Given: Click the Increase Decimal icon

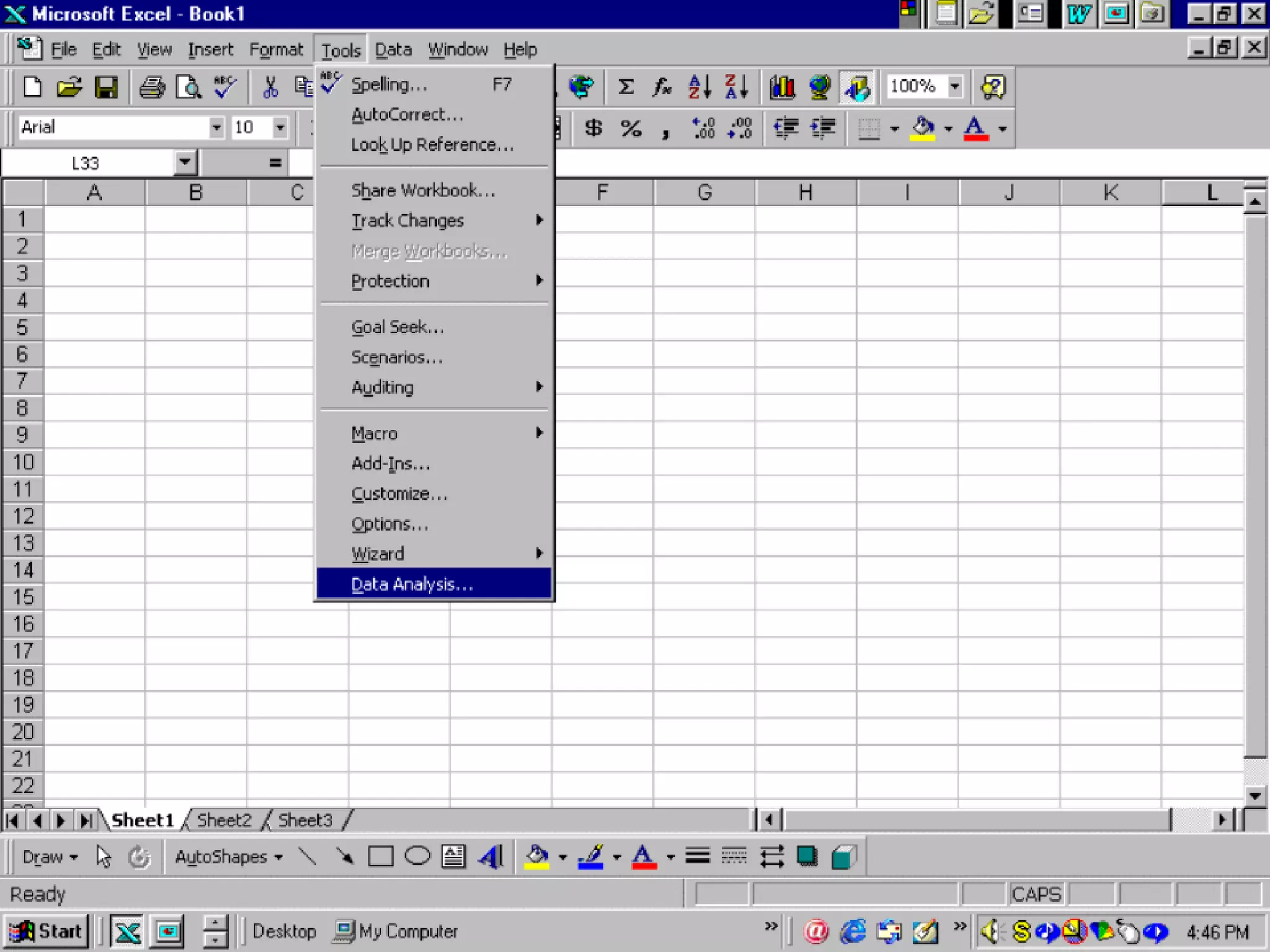Looking at the screenshot, I should [704, 128].
